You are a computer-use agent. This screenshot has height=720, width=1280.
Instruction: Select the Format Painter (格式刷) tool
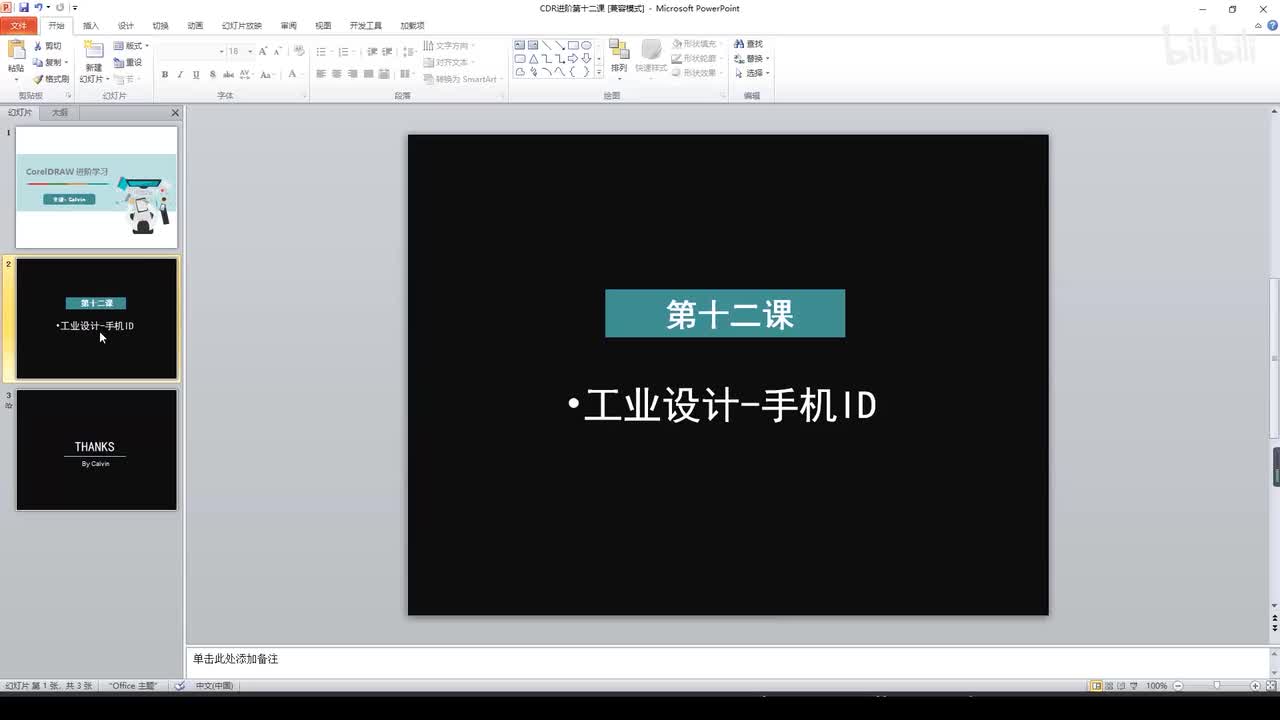click(51, 79)
